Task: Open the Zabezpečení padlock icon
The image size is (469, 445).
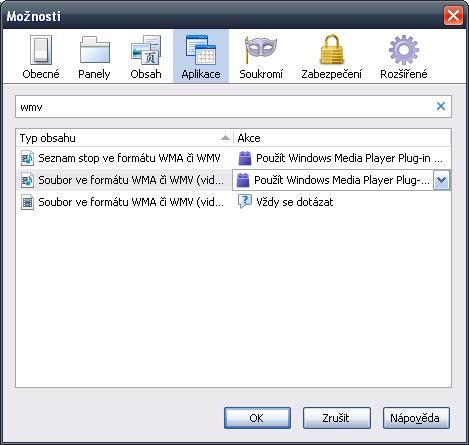Action: point(332,50)
